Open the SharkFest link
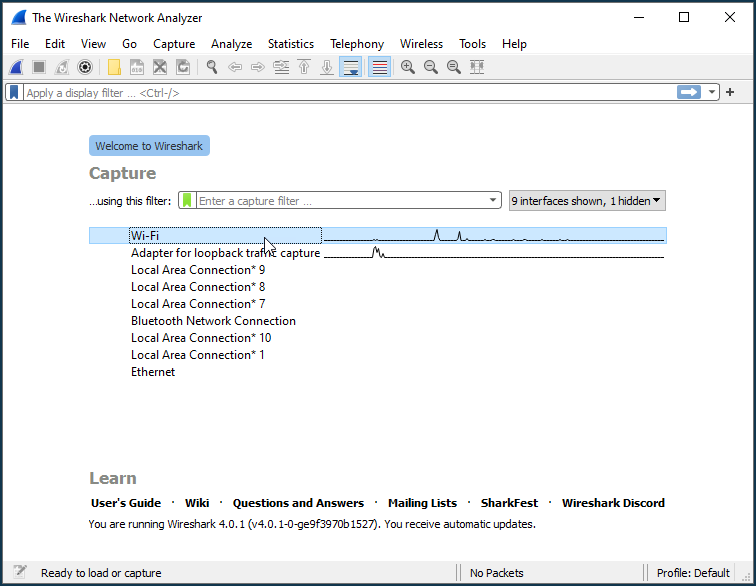 tap(509, 503)
